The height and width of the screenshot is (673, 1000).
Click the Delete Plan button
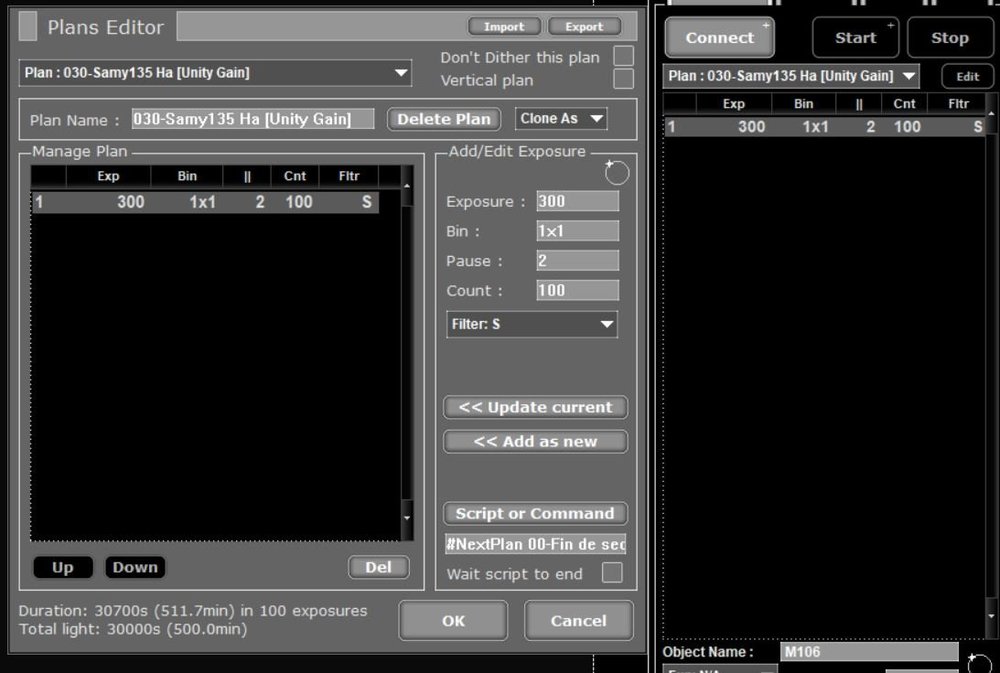coord(444,119)
